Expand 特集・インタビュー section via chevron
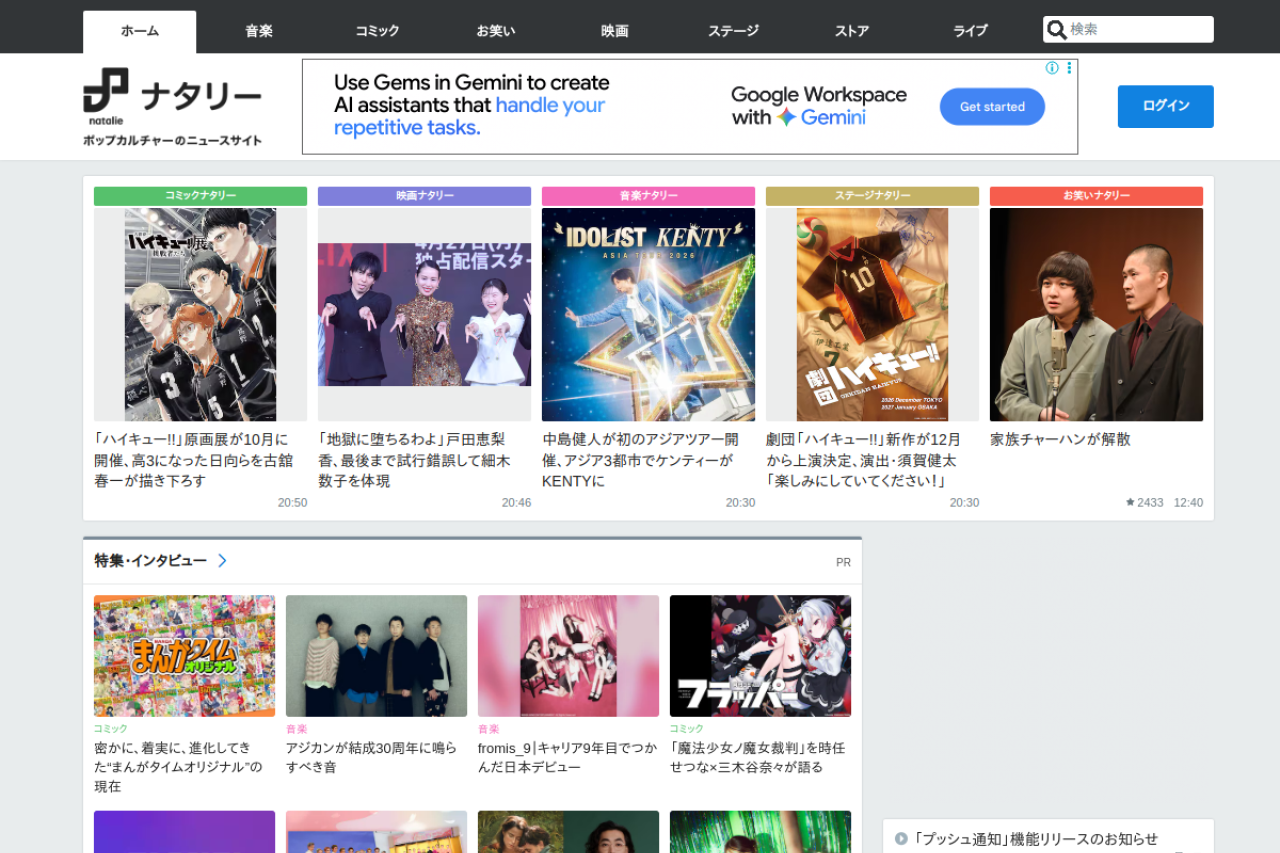 click(x=222, y=561)
